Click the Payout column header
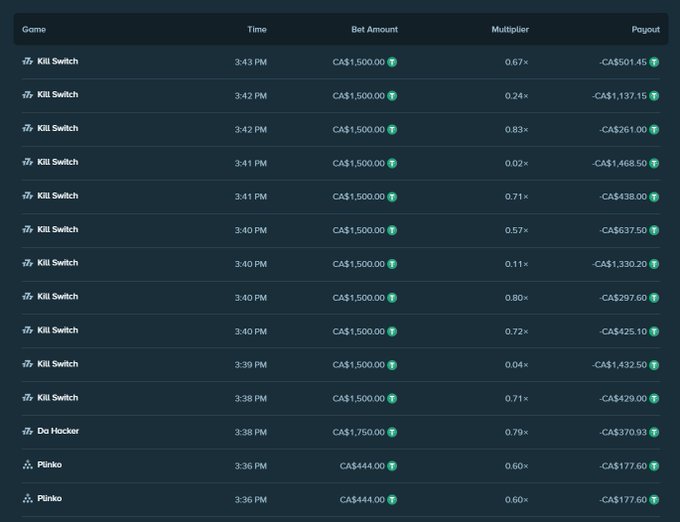Image resolution: width=680 pixels, height=522 pixels. (x=646, y=29)
